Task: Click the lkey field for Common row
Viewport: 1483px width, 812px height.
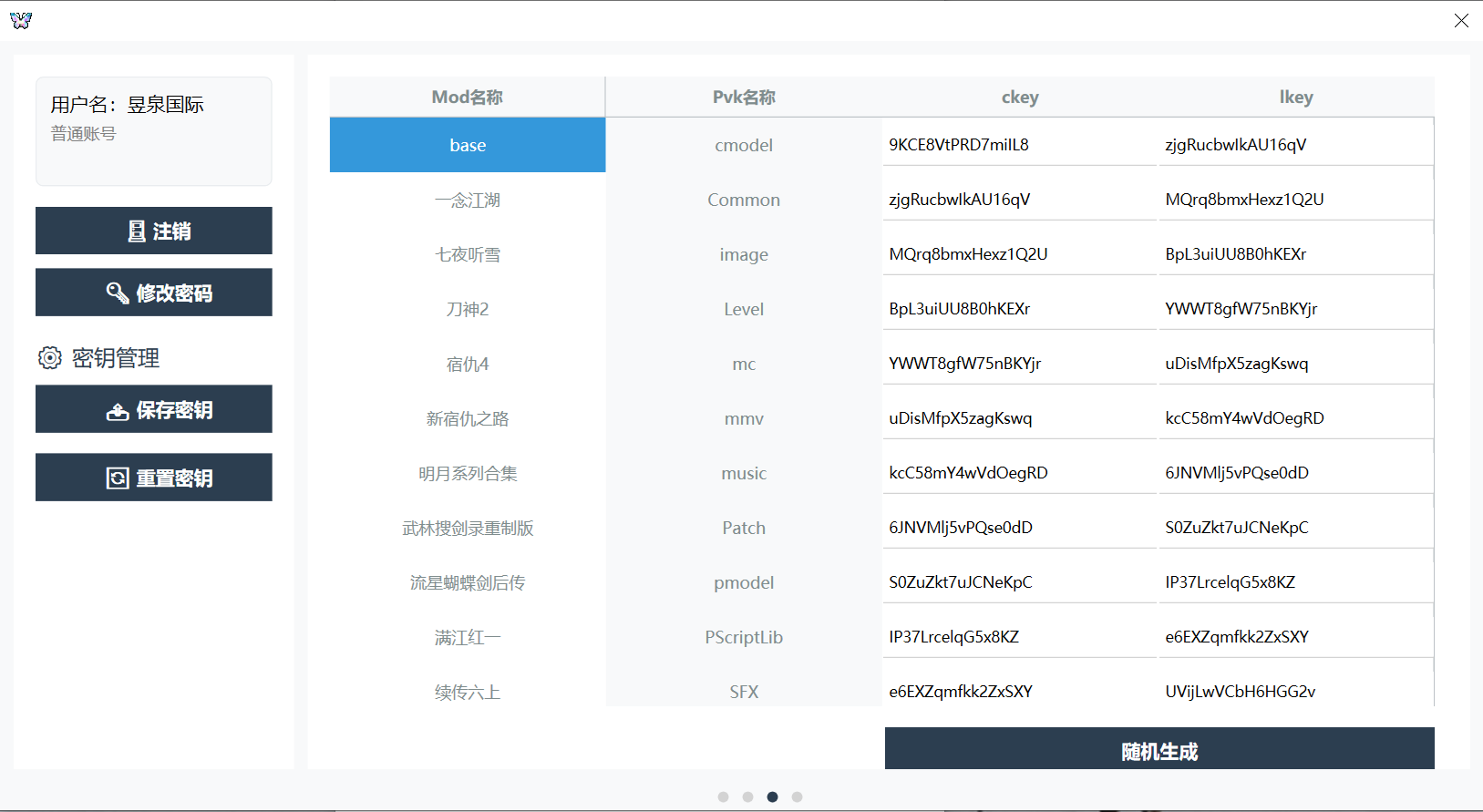Action: [1294, 200]
